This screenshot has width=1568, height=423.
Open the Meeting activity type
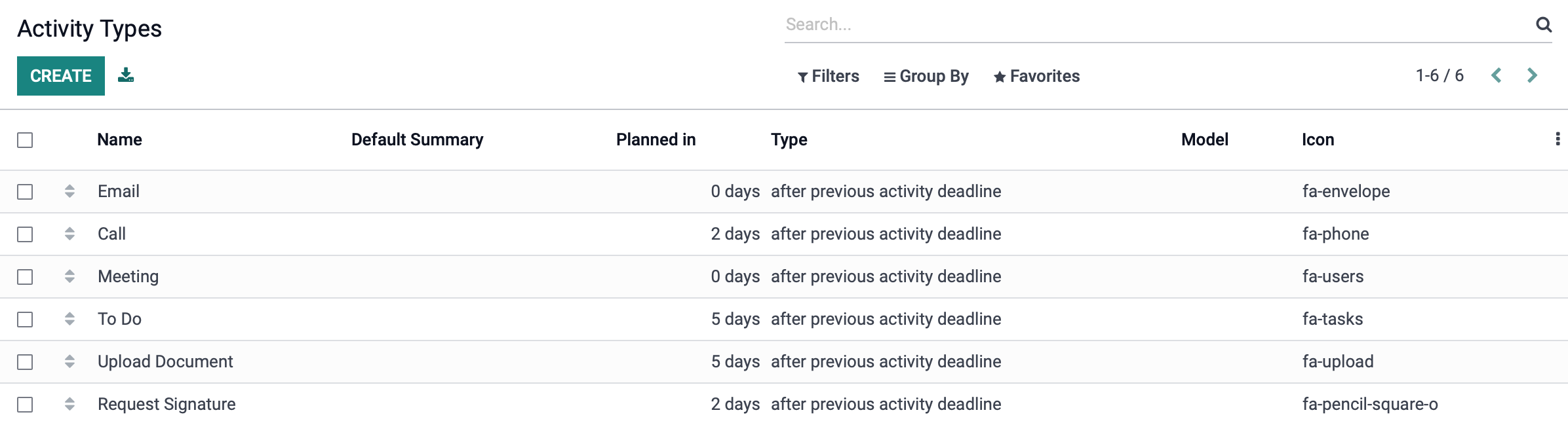pyautogui.click(x=128, y=276)
